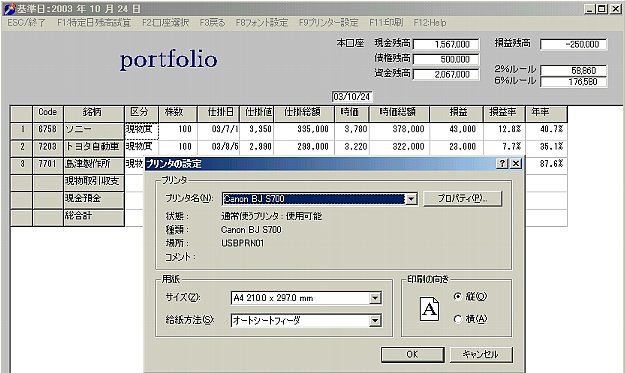Click the 03/10/24 date field
Viewport: 625px width, 373px height.
(352, 96)
